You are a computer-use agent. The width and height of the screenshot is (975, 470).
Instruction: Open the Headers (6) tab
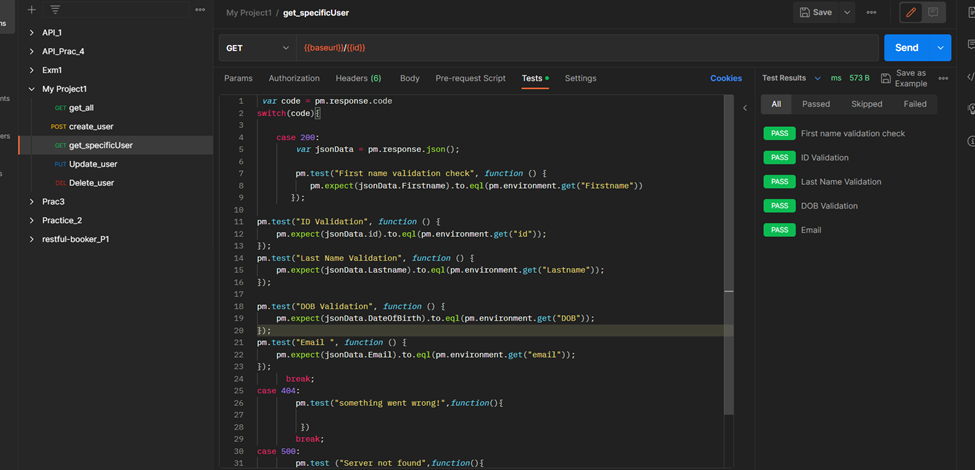click(358, 78)
